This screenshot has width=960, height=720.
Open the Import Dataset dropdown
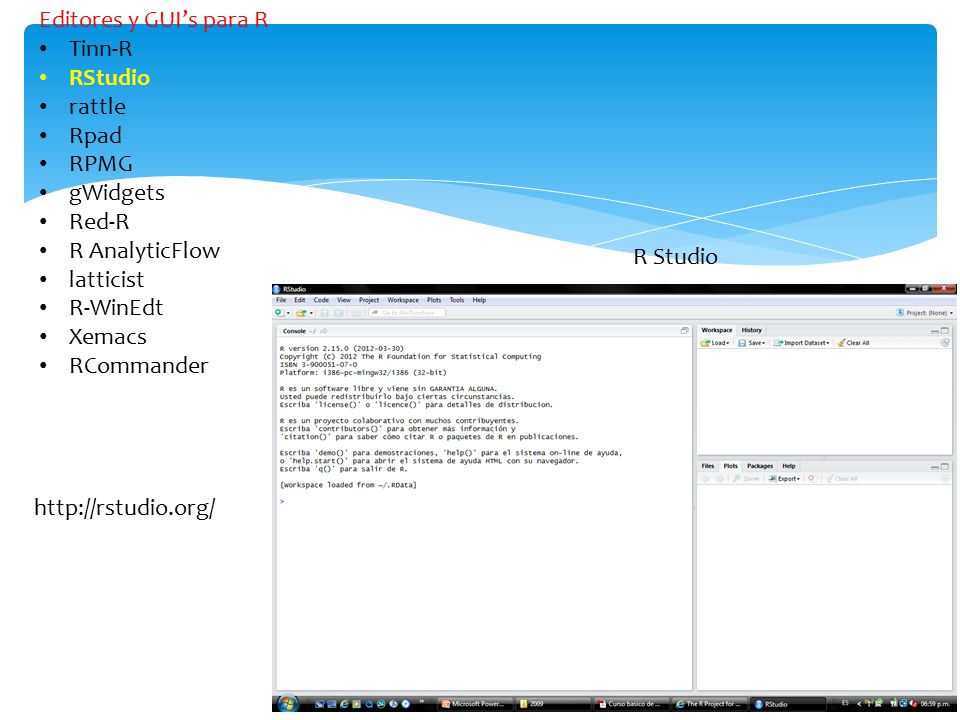pos(801,343)
